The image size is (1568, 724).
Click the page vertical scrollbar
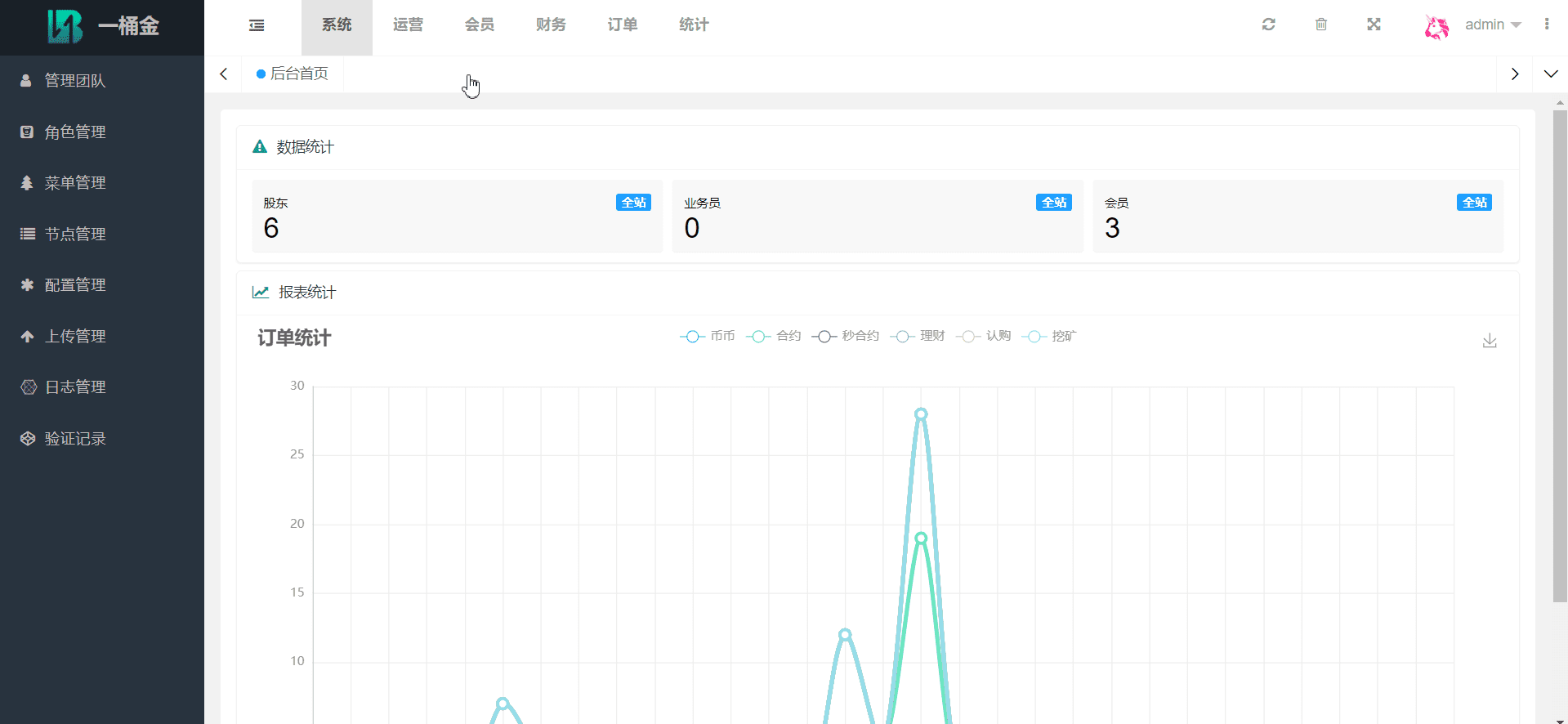tap(1559, 355)
